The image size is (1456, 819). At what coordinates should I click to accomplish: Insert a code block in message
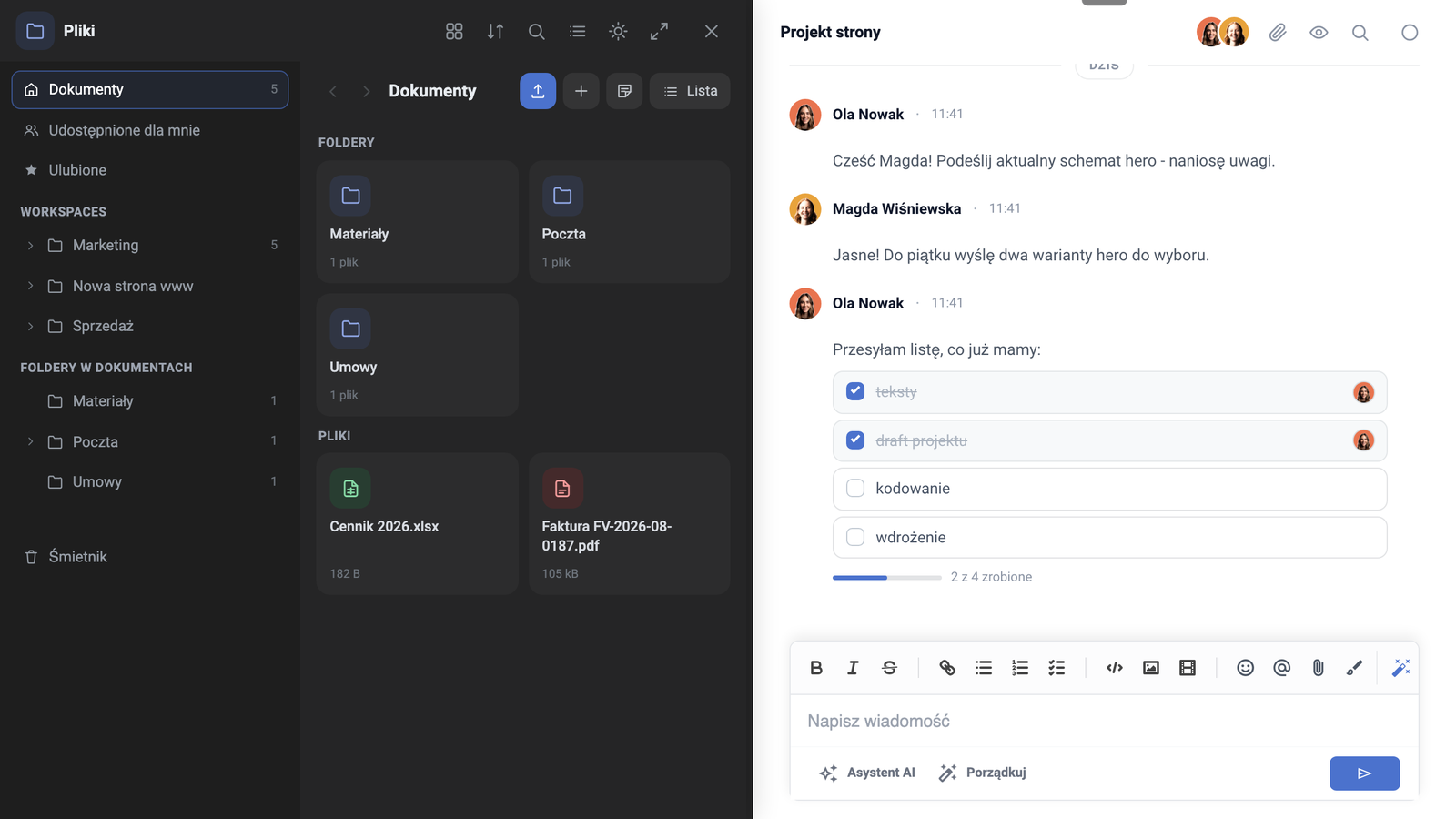coord(1115,668)
